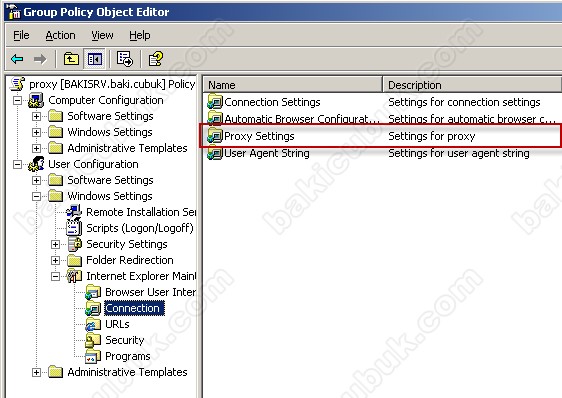The height and width of the screenshot is (398, 562).
Task: Expand Security Settings under User Configuration
Action: (55, 245)
